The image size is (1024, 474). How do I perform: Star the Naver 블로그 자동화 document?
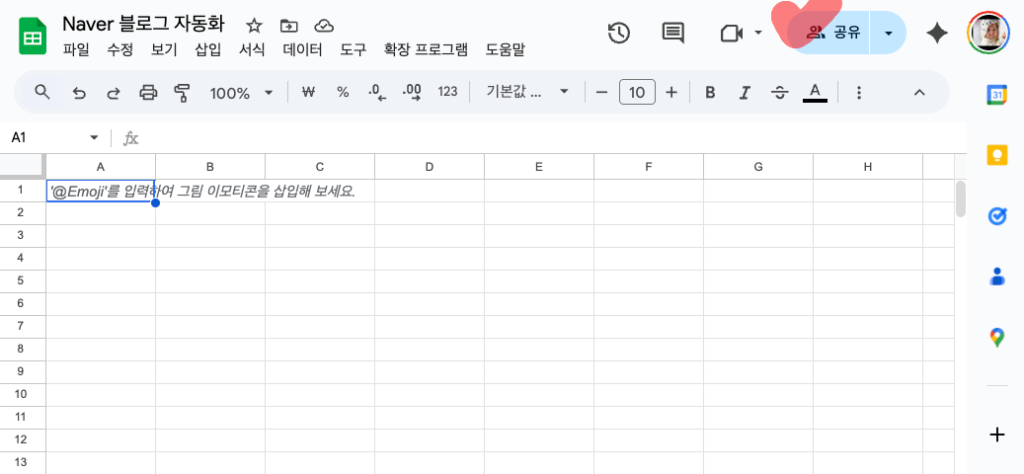(254, 26)
